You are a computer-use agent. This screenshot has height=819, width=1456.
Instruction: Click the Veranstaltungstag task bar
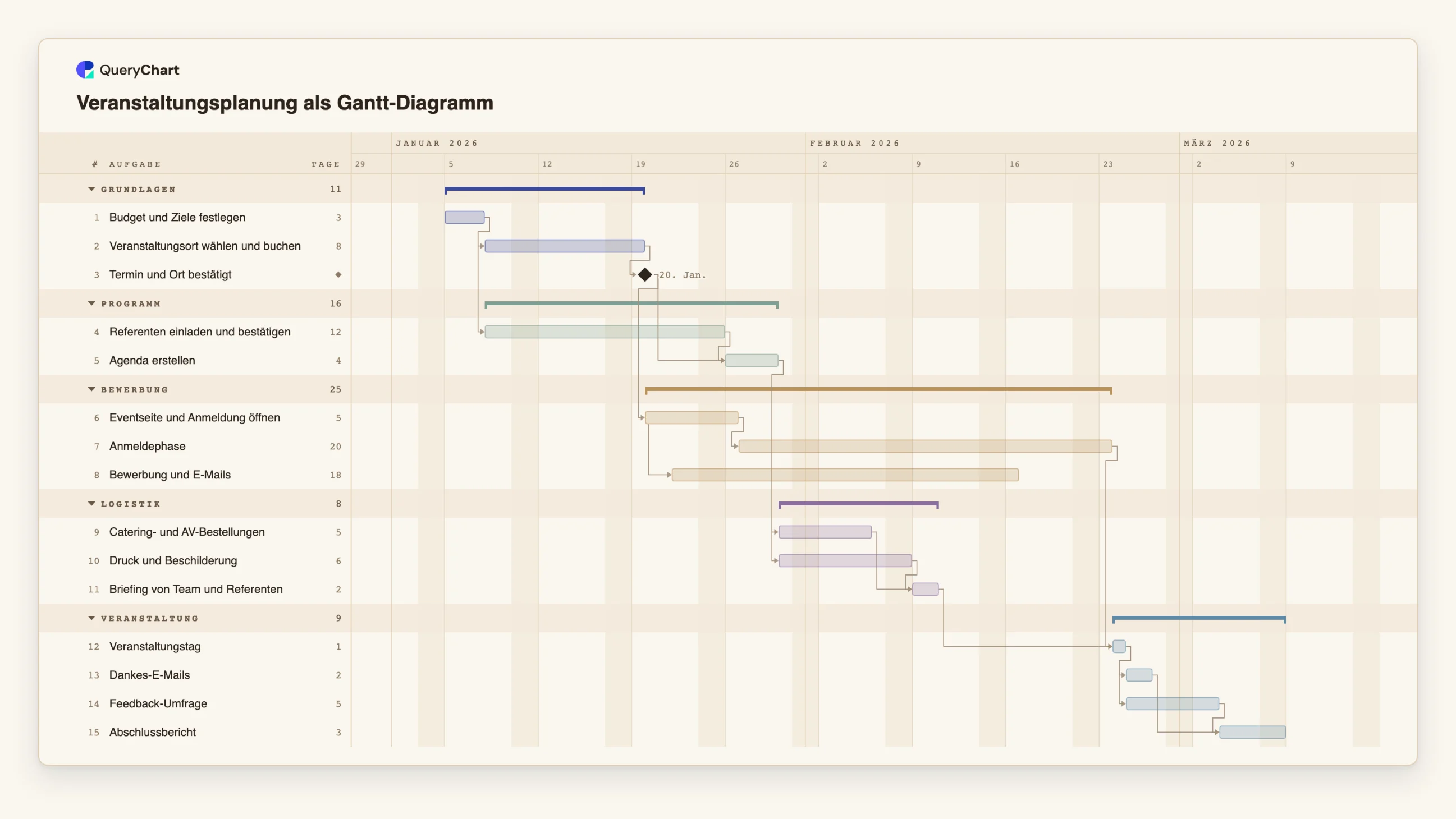pyautogui.click(x=1119, y=646)
